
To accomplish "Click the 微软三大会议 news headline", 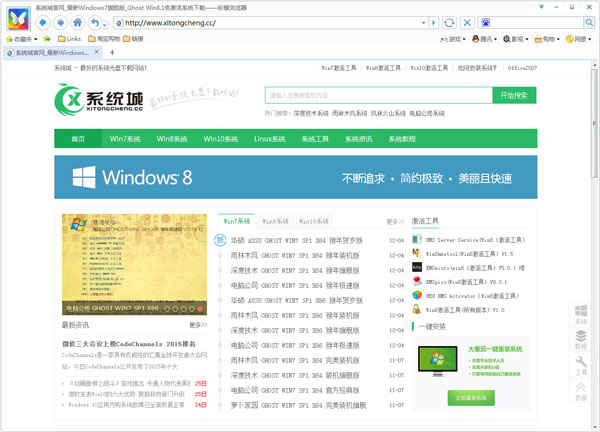I will pyautogui.click(x=129, y=344).
